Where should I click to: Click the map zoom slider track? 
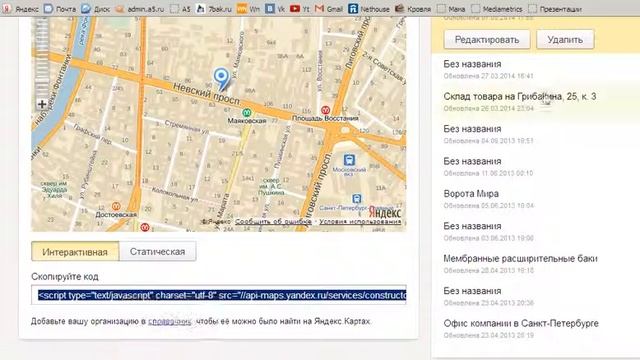42,57
